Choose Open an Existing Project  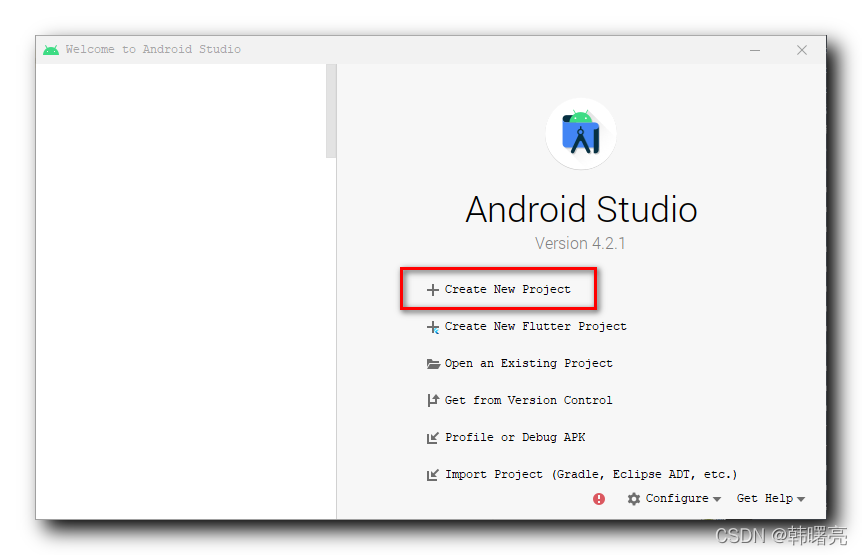click(528, 363)
